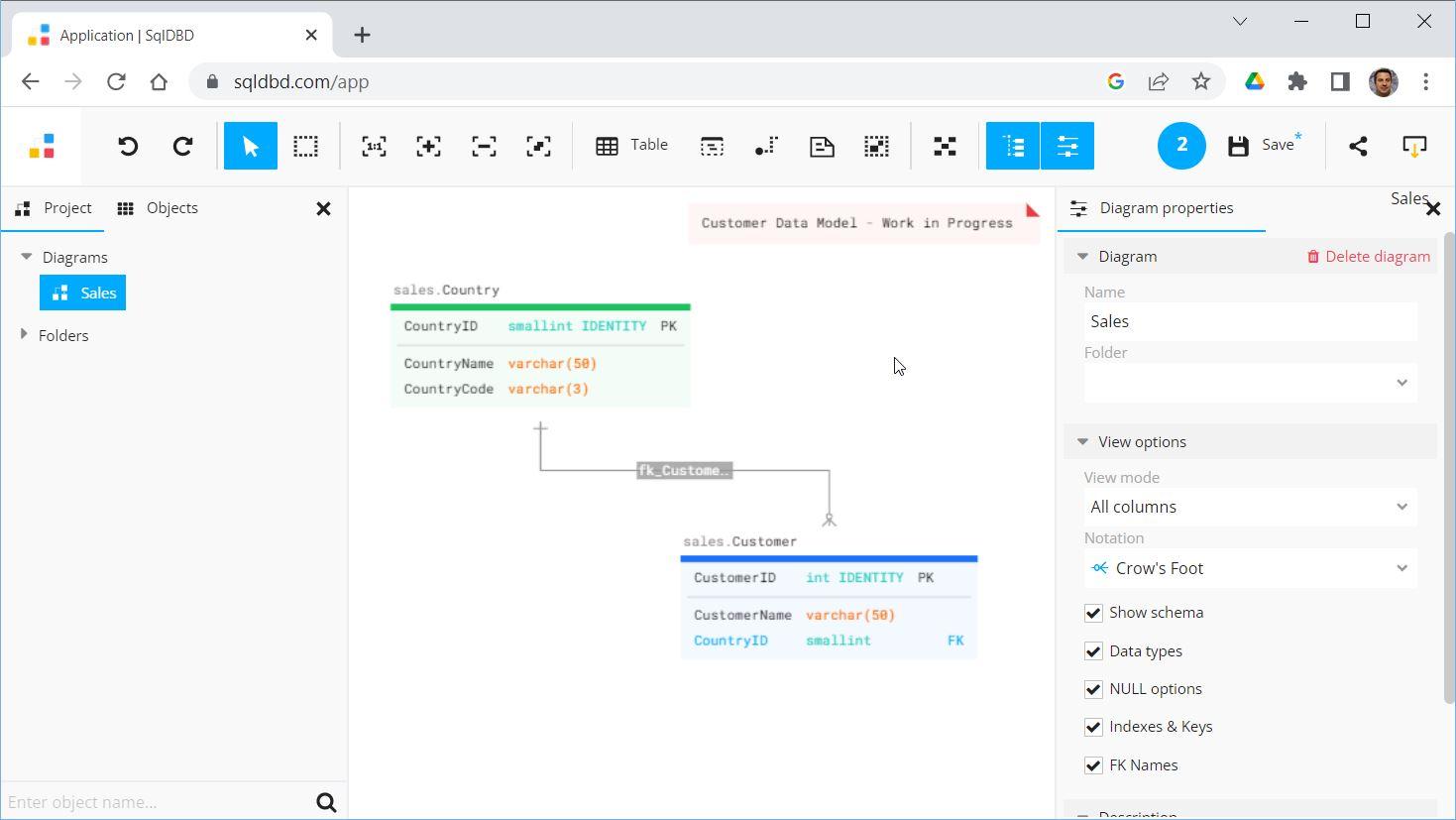
Task: Select the sales.Customer table header
Action: [739, 542]
